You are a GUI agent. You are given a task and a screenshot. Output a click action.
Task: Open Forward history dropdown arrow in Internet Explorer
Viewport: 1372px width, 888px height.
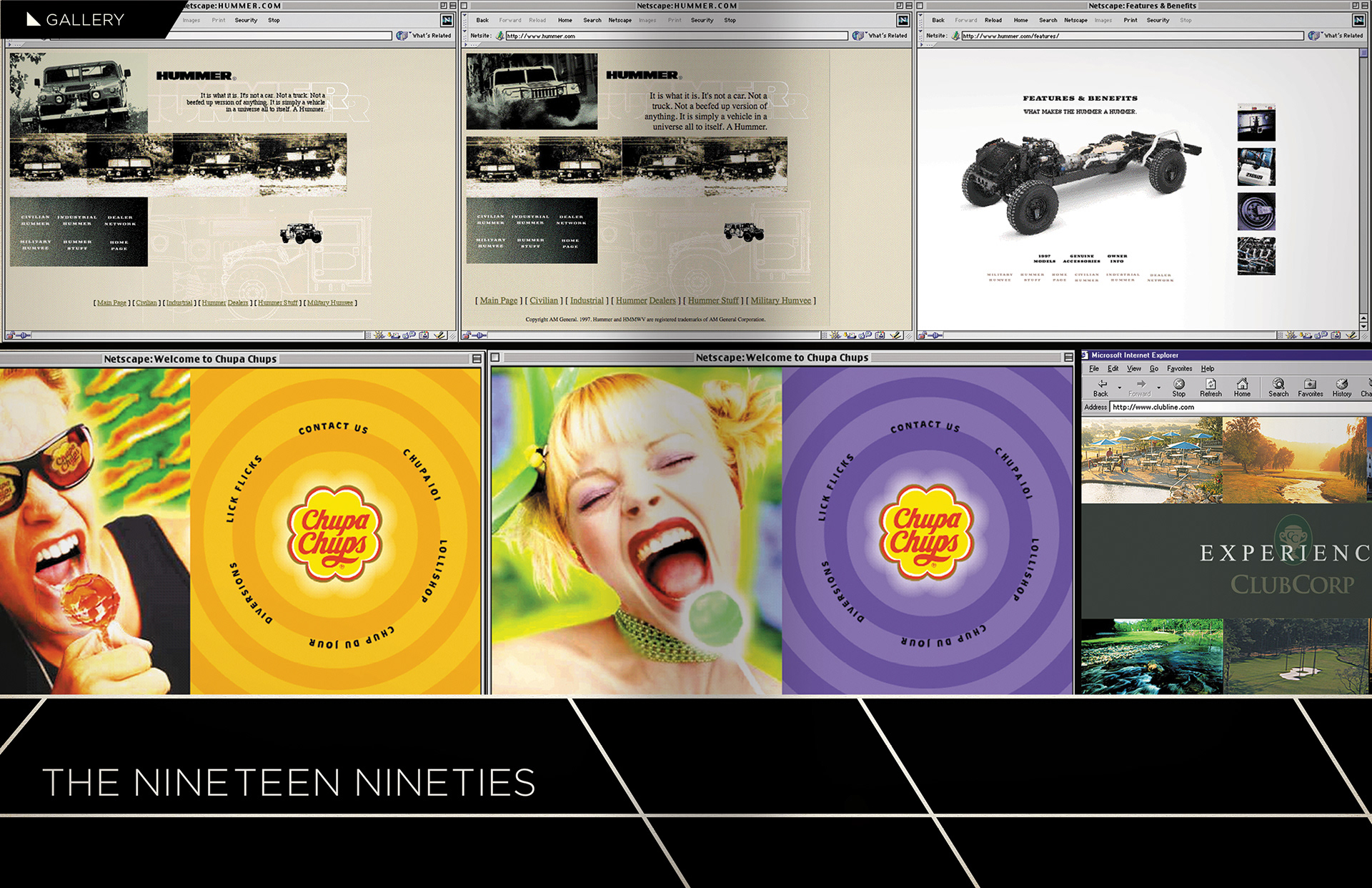click(1158, 388)
